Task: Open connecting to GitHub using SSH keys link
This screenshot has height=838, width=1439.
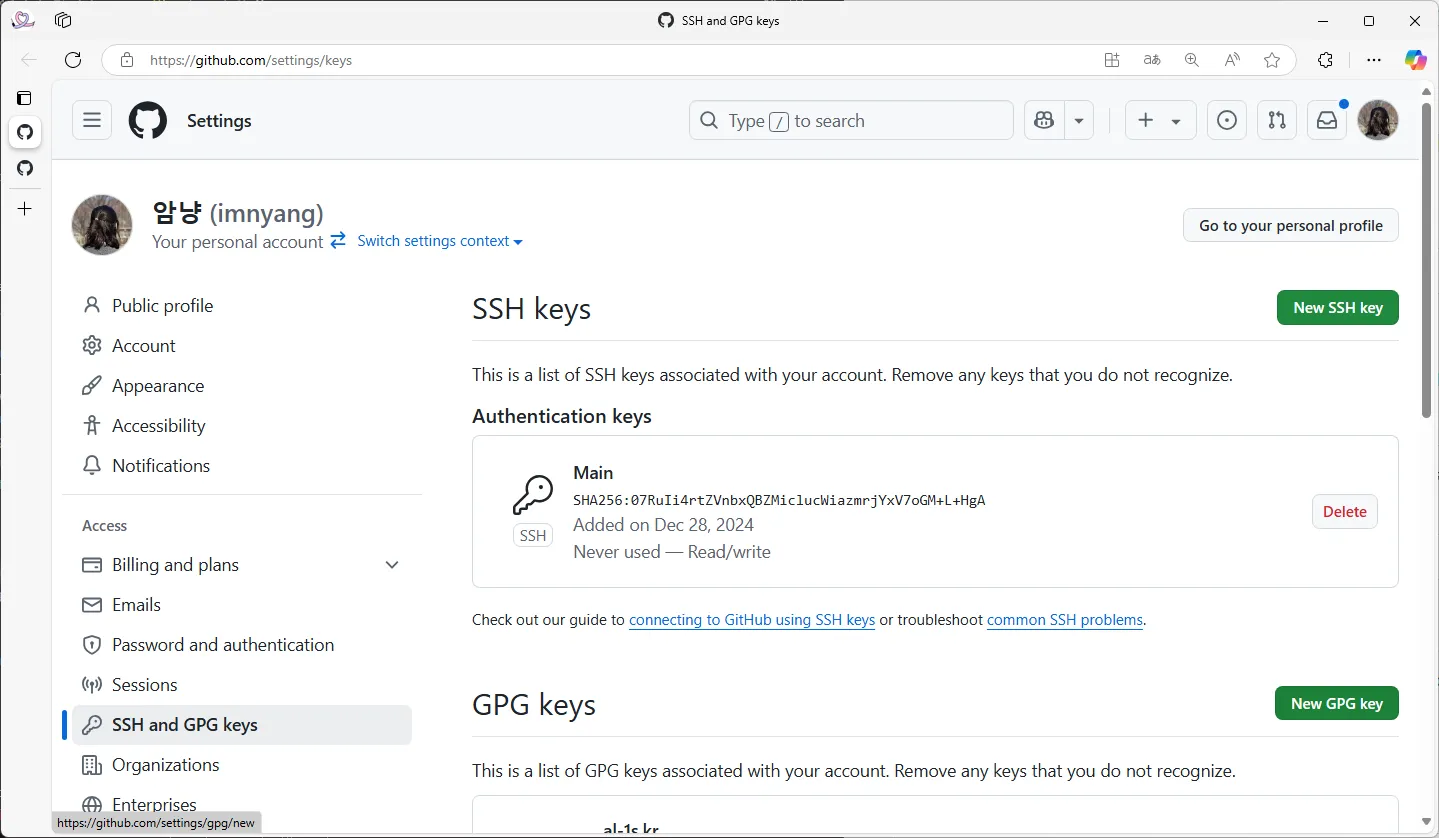Action: coord(752,620)
